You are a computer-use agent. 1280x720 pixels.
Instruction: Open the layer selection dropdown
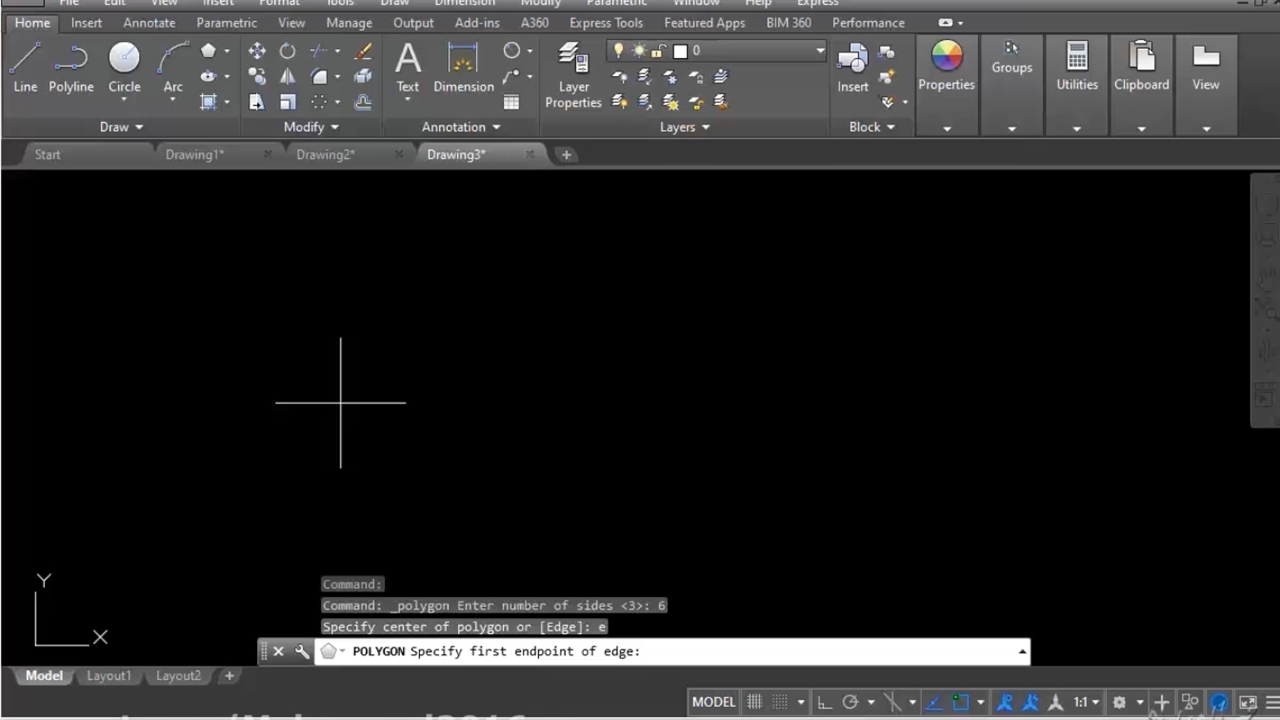tap(819, 51)
